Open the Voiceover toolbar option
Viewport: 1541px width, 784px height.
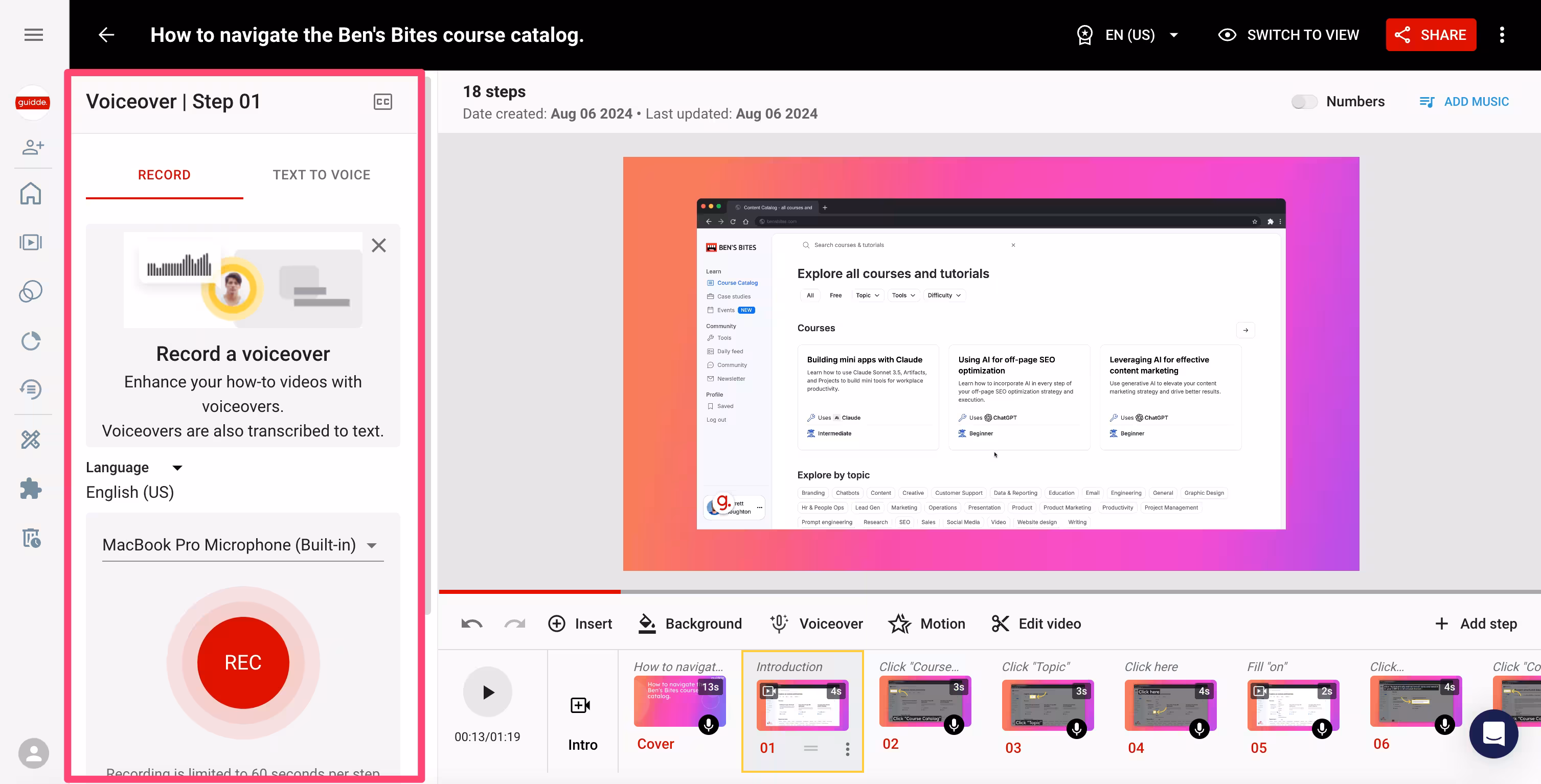(x=817, y=624)
